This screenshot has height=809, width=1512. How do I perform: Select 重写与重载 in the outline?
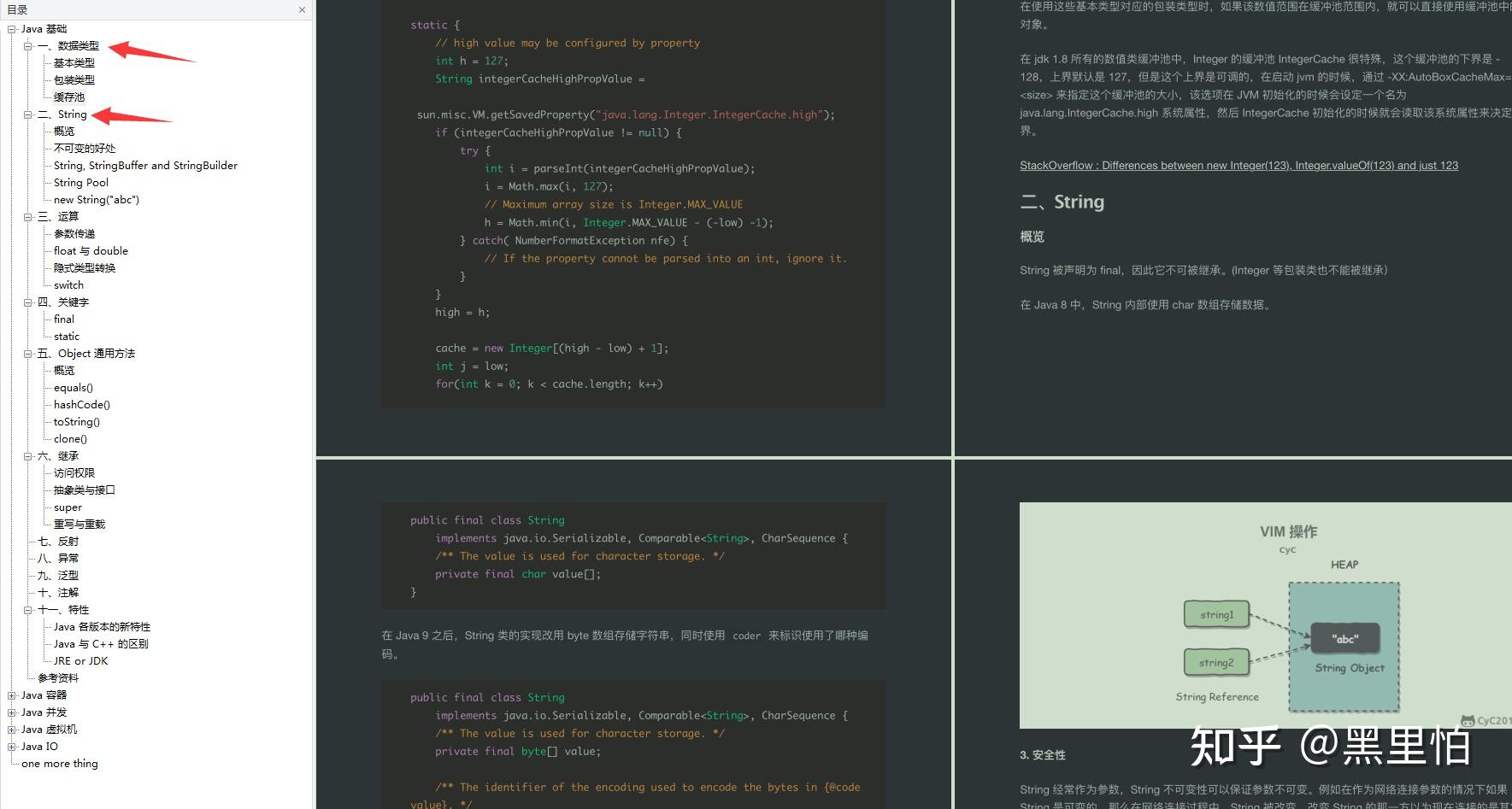79,525
